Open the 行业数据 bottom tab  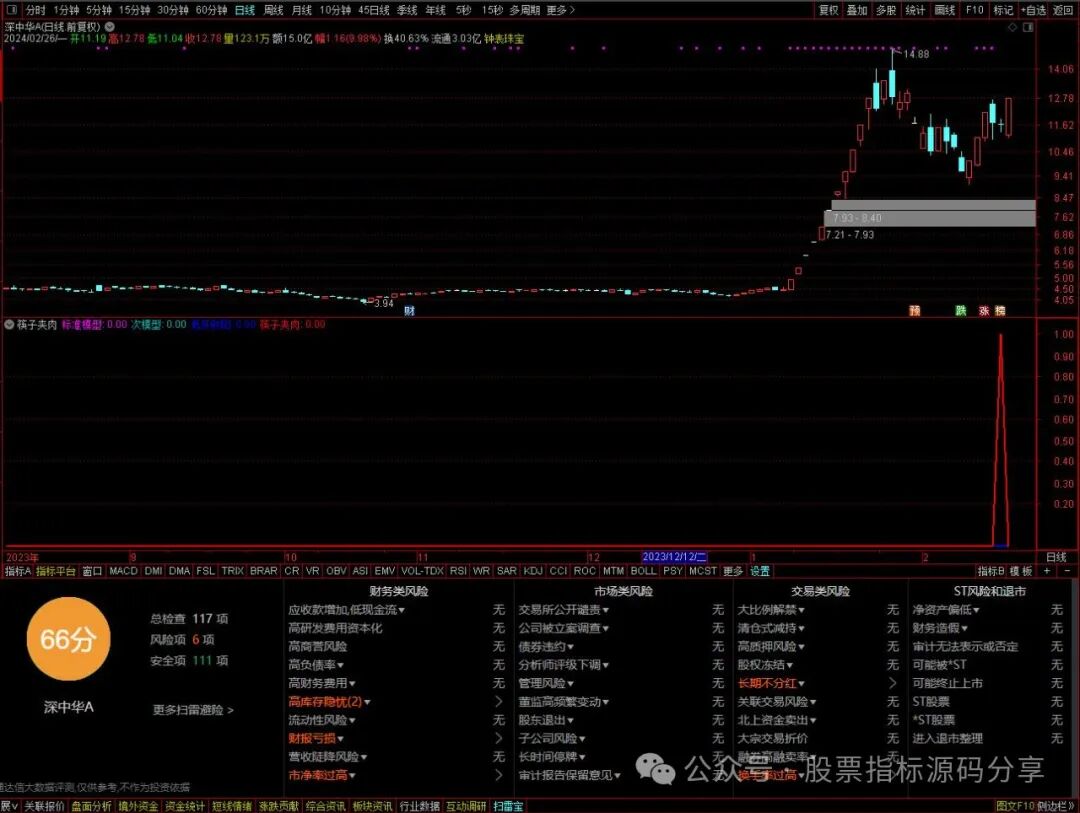pyautogui.click(x=419, y=805)
